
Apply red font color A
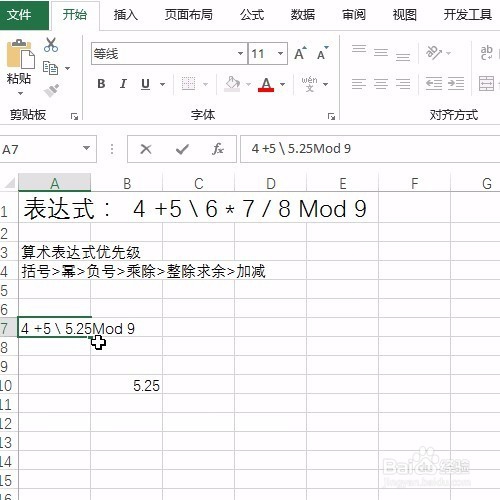[x=266, y=84]
